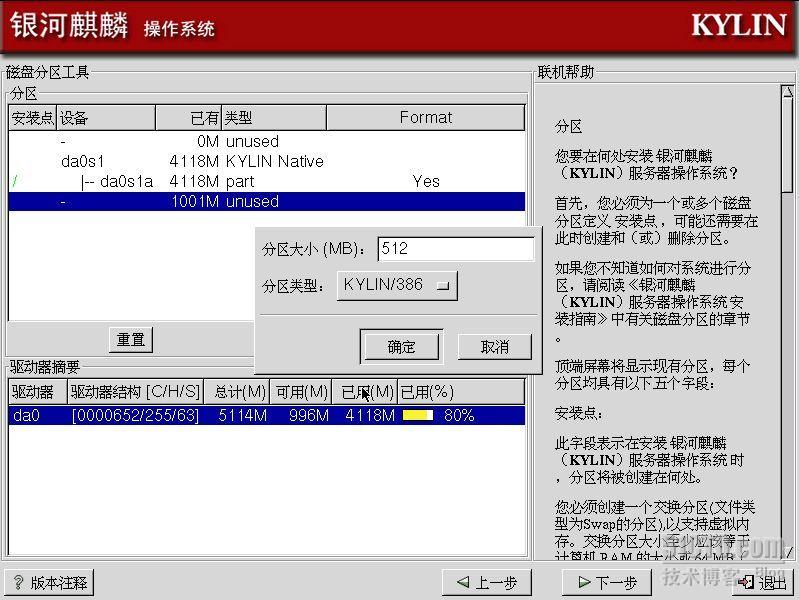The height and width of the screenshot is (600, 799).
Task: Confirm partition size with 确定 button
Action: (x=402, y=347)
